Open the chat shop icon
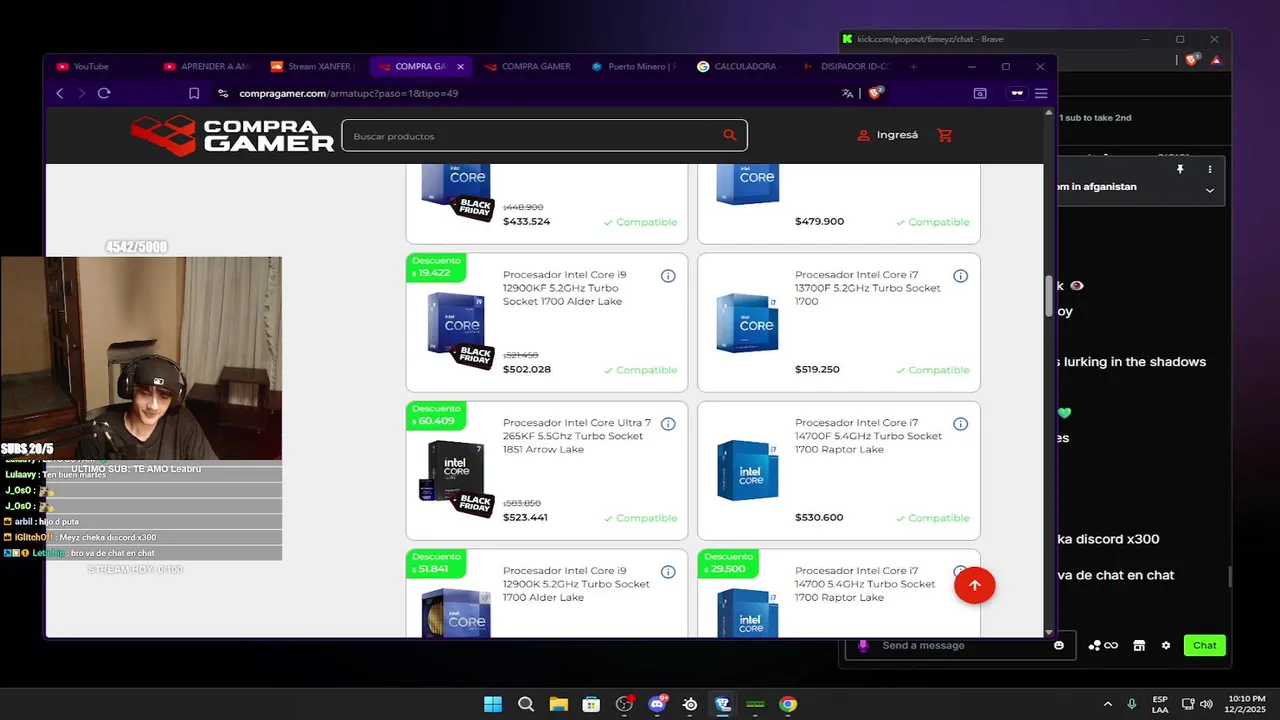 (1138, 645)
